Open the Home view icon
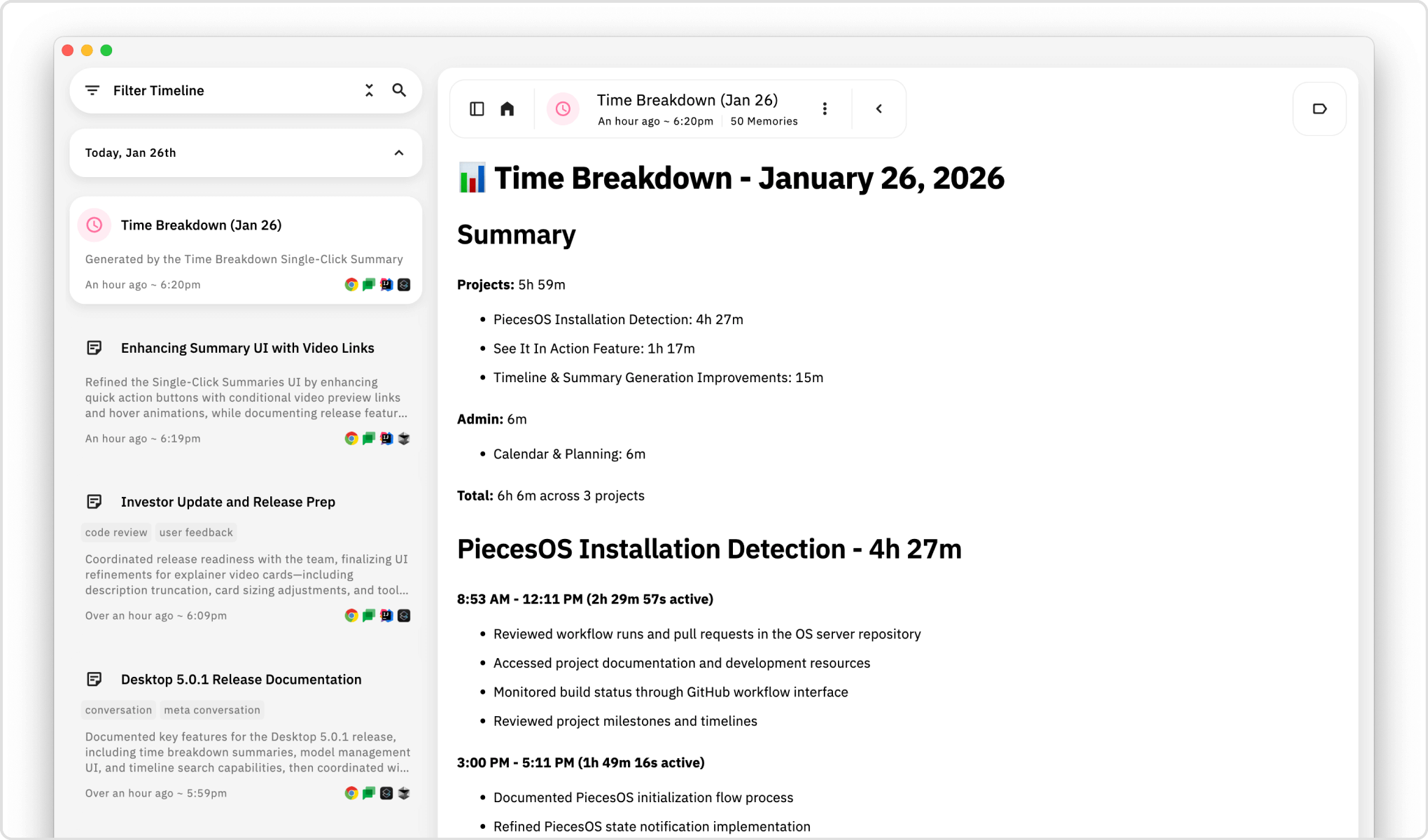Viewport: 1428px width, 840px height. 507,108
